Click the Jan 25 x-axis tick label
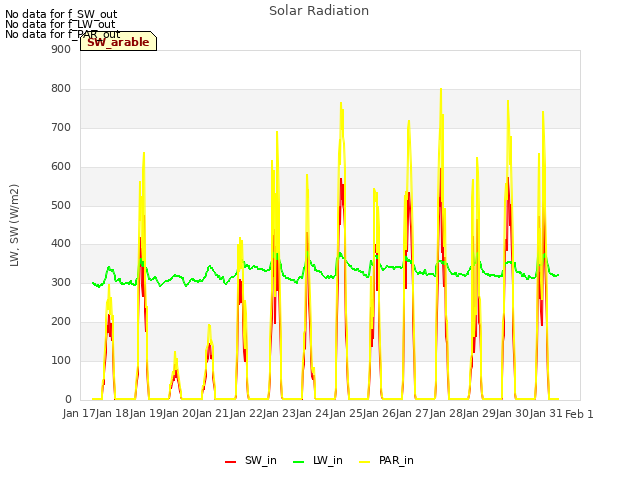This screenshot has height=480, width=640. (x=346, y=414)
